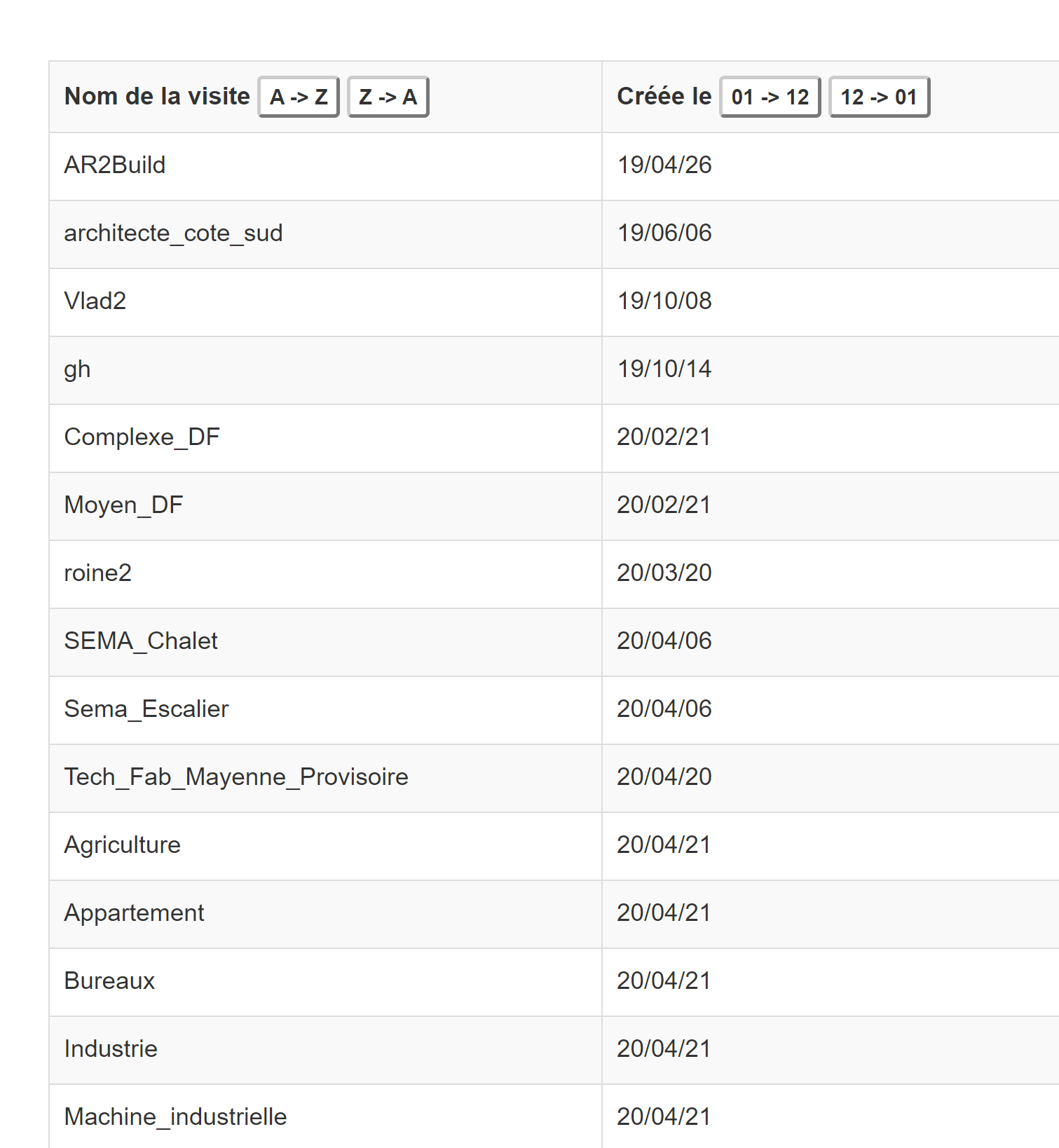
Task: Open the Agriculture visit
Action: 122,845
